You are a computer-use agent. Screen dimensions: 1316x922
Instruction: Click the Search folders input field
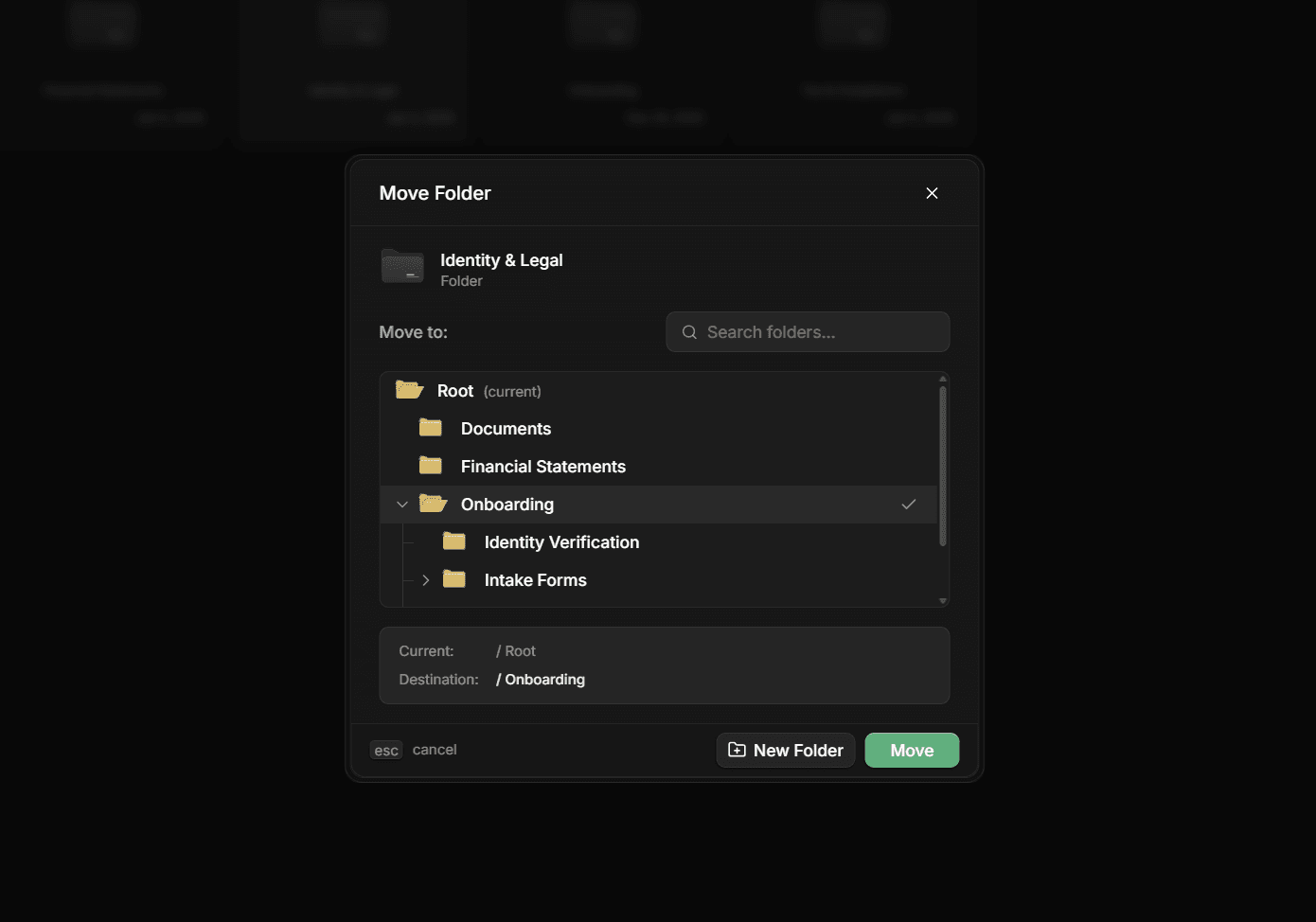(808, 331)
